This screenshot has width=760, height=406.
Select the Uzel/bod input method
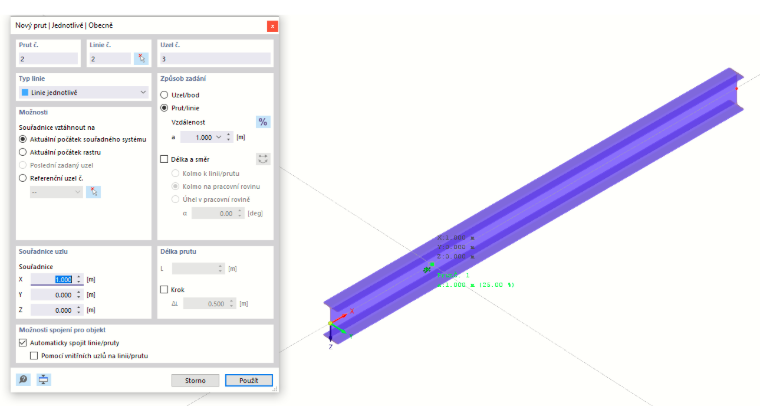164,95
